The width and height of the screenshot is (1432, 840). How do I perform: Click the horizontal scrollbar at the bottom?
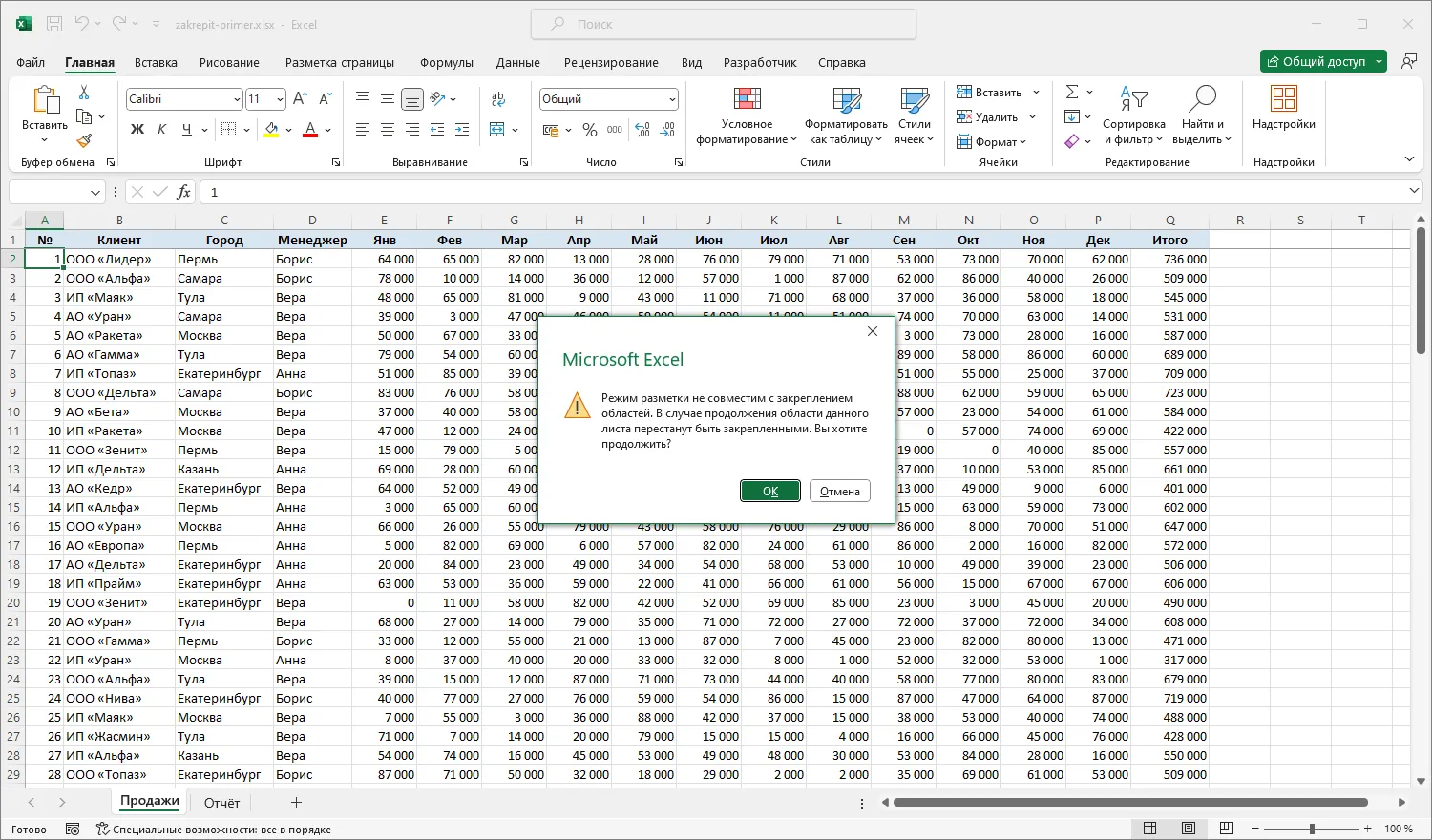1131,803
